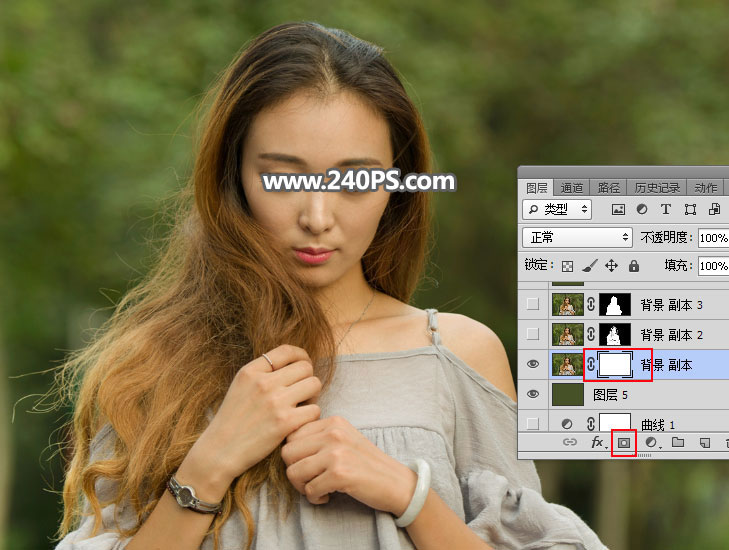Add a layer mask
Image resolution: width=729 pixels, height=550 pixels.
click(x=623, y=443)
